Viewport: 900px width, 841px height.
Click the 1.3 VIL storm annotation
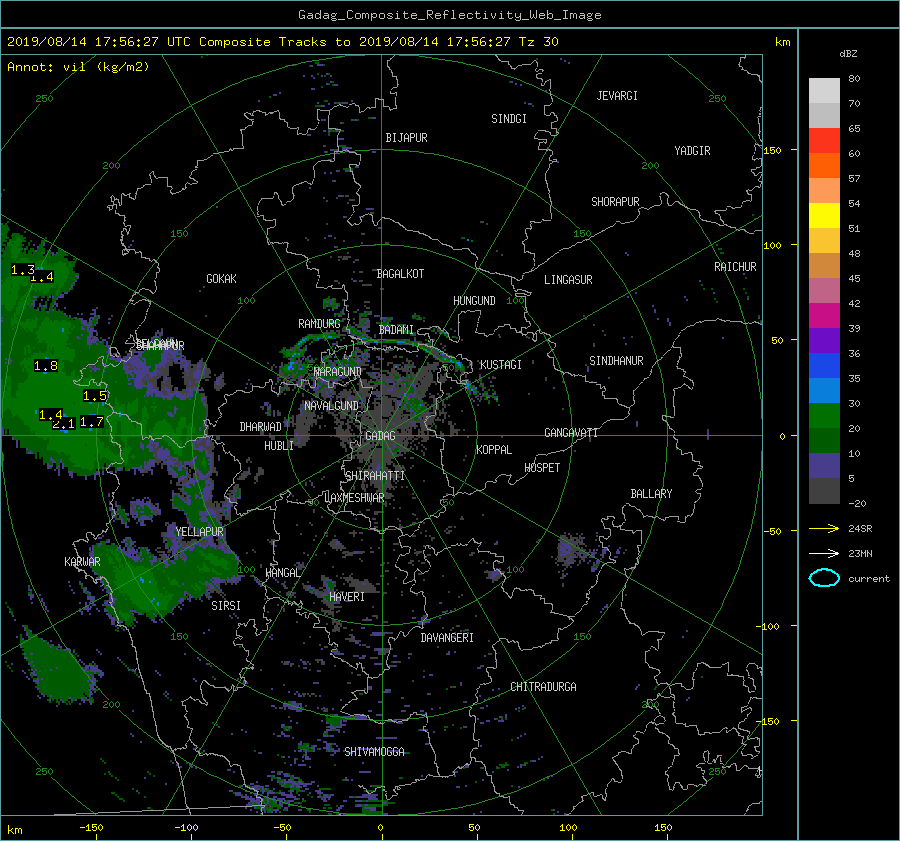click(x=22, y=269)
